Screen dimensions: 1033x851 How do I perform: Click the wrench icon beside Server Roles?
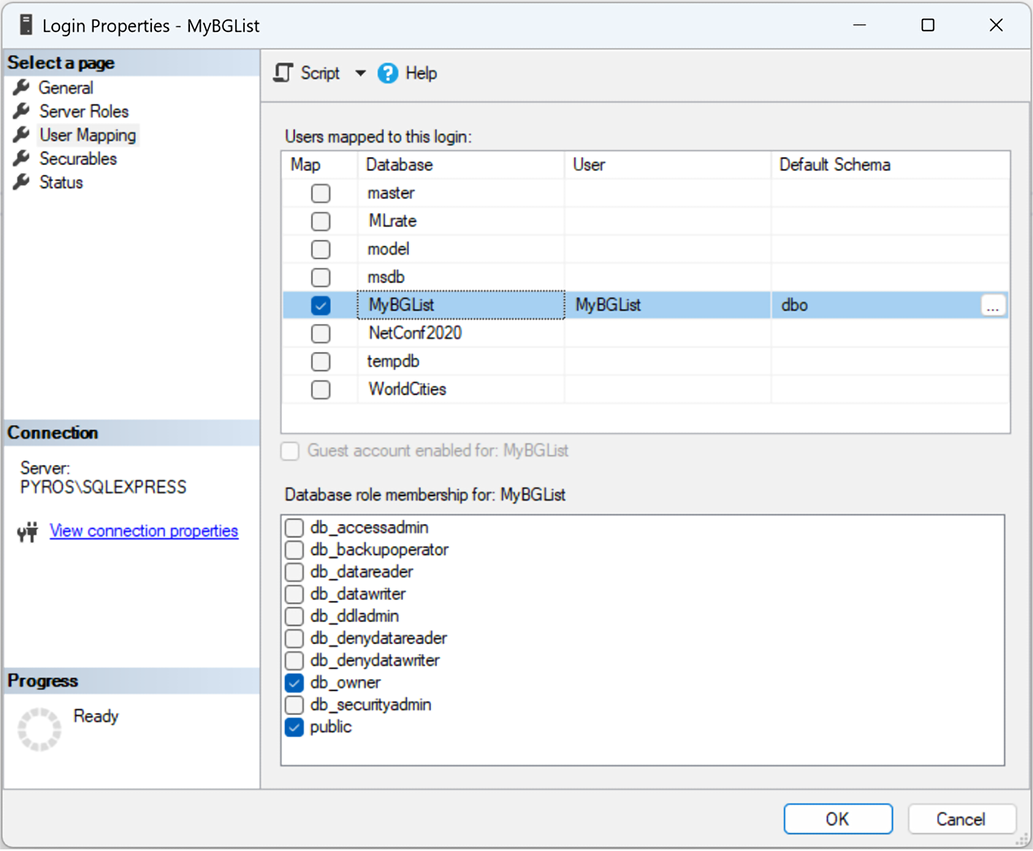click(21, 111)
